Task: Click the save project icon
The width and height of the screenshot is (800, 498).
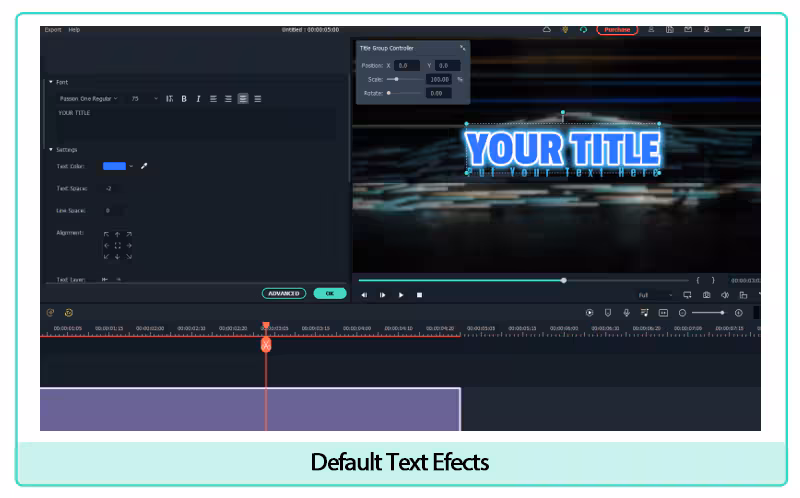Action: [x=669, y=30]
